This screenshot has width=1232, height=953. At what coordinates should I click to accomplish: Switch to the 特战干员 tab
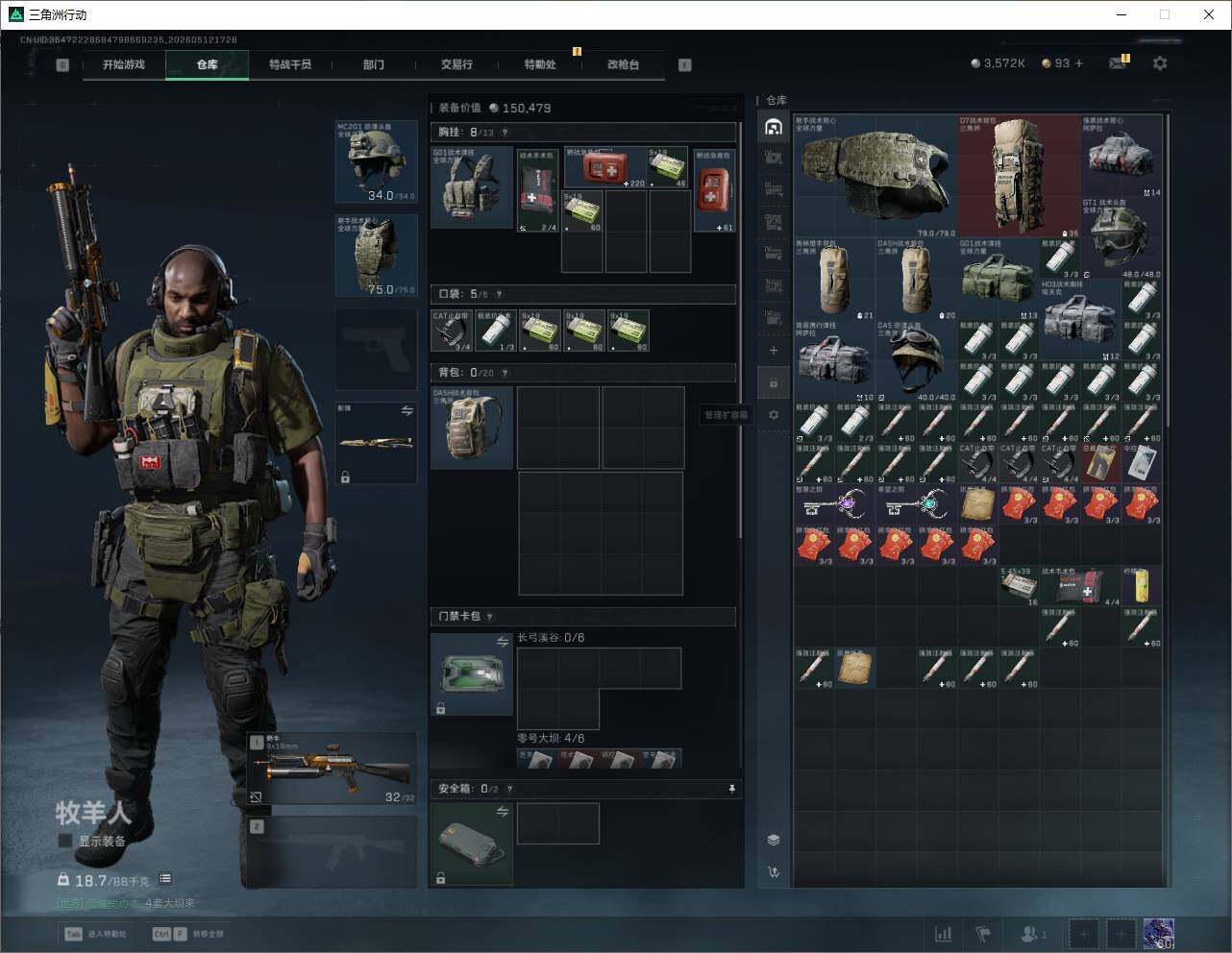(290, 64)
